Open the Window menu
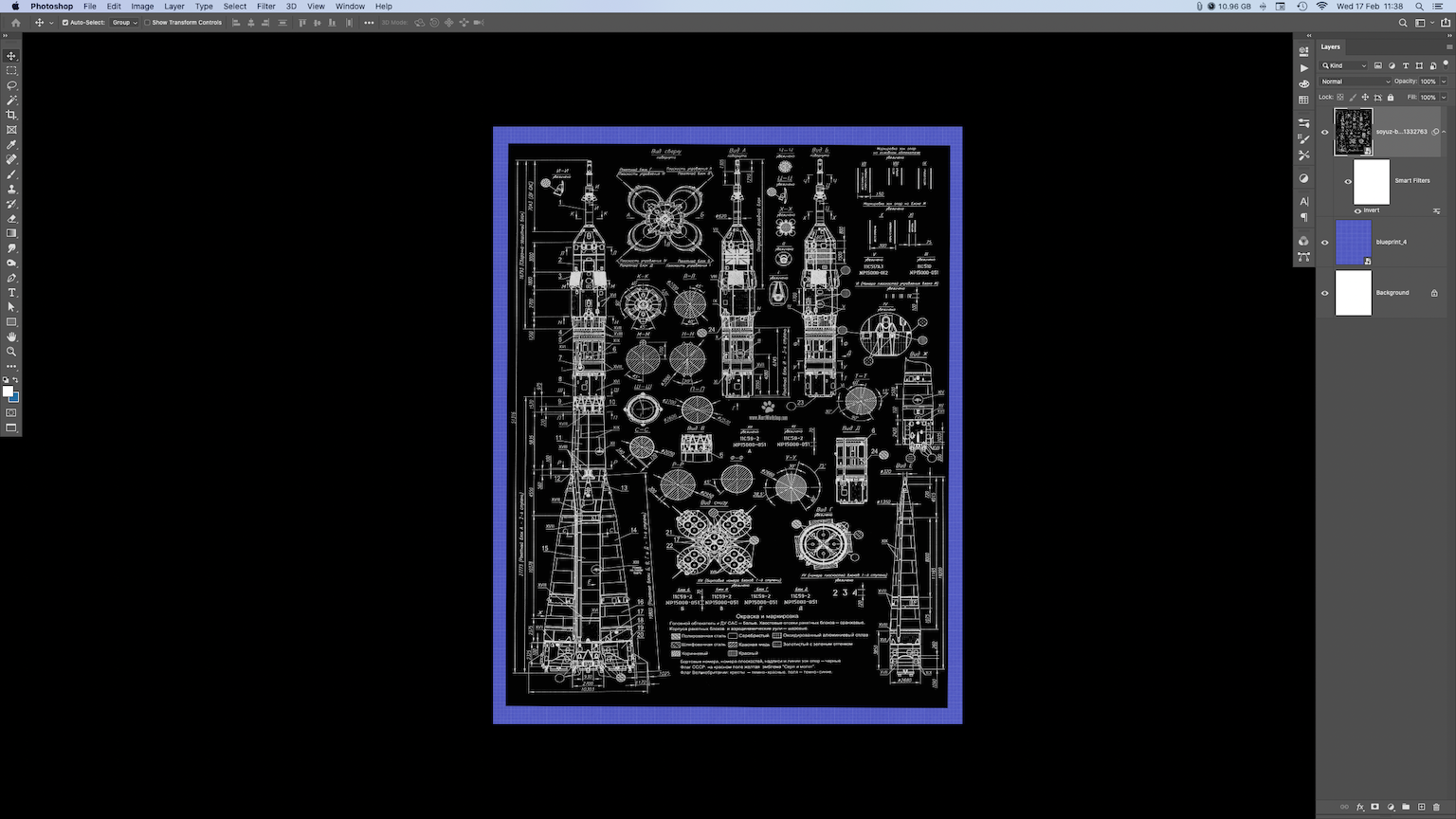The width and height of the screenshot is (1456, 819). [350, 6]
